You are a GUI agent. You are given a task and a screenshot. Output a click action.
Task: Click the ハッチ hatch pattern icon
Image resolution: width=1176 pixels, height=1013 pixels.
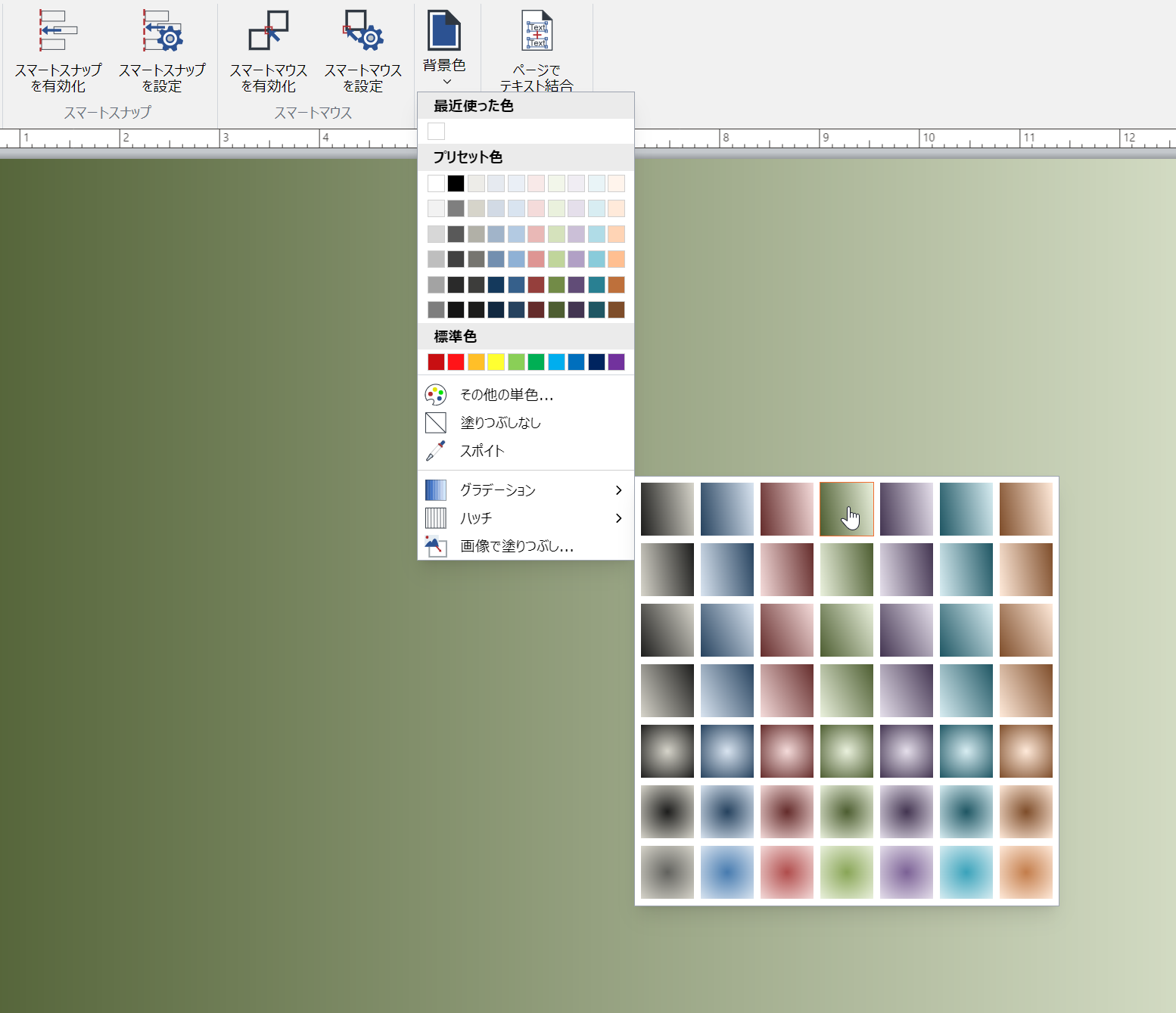point(436,518)
